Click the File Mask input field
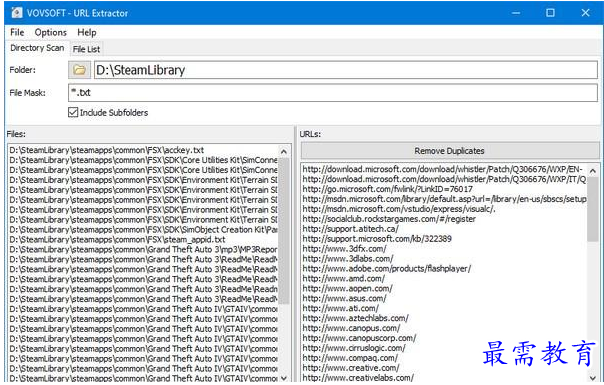Viewport: 604px width, 385px height. [x=333, y=92]
